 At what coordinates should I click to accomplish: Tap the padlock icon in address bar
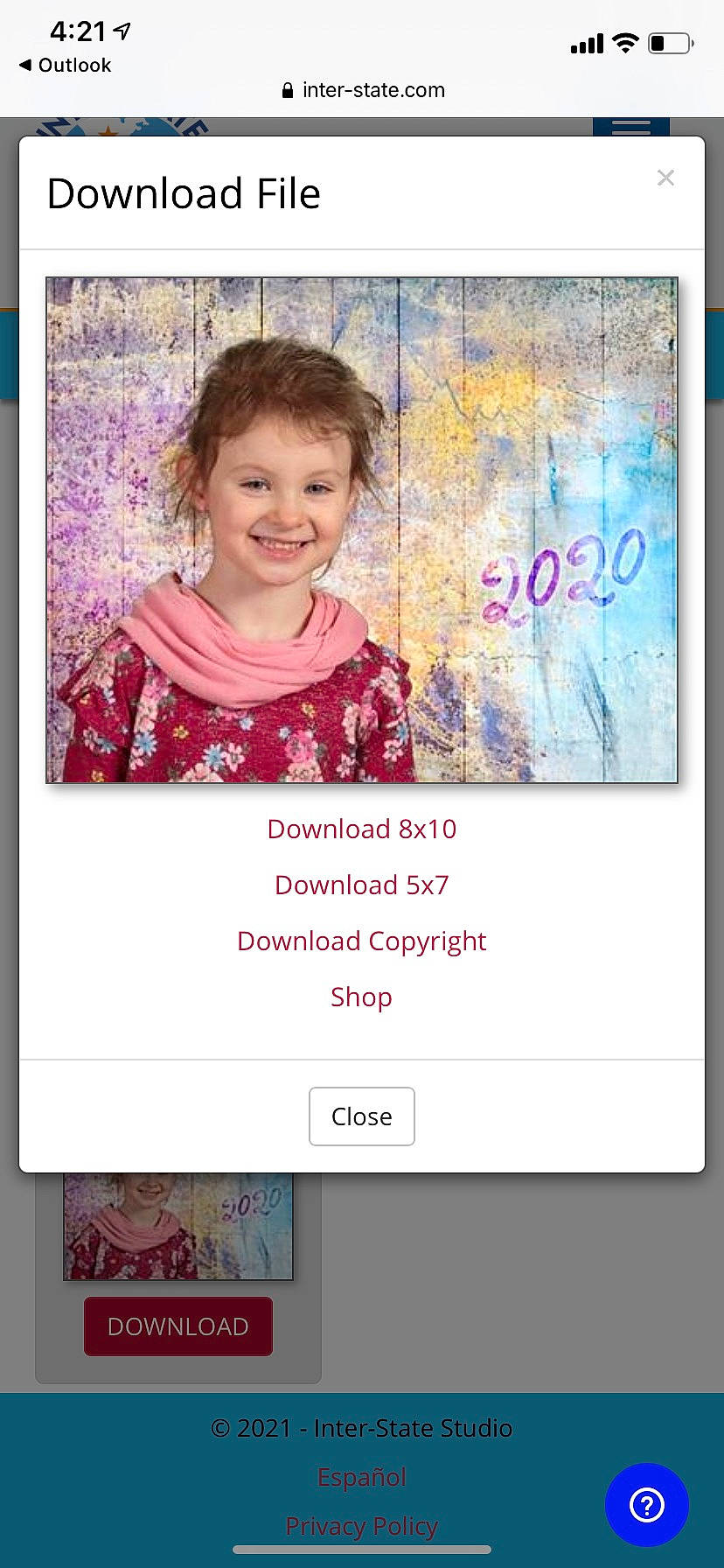coord(288,90)
